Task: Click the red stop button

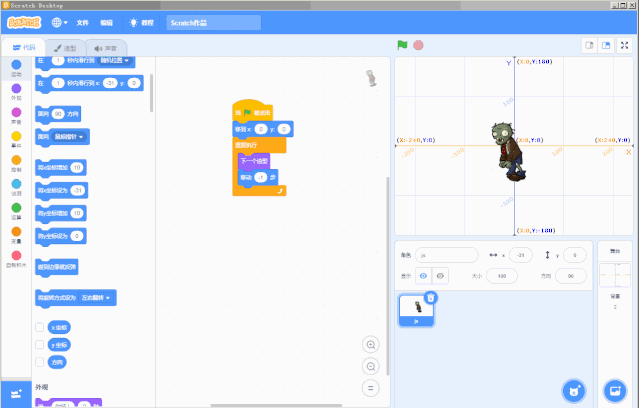Action: 418,45
